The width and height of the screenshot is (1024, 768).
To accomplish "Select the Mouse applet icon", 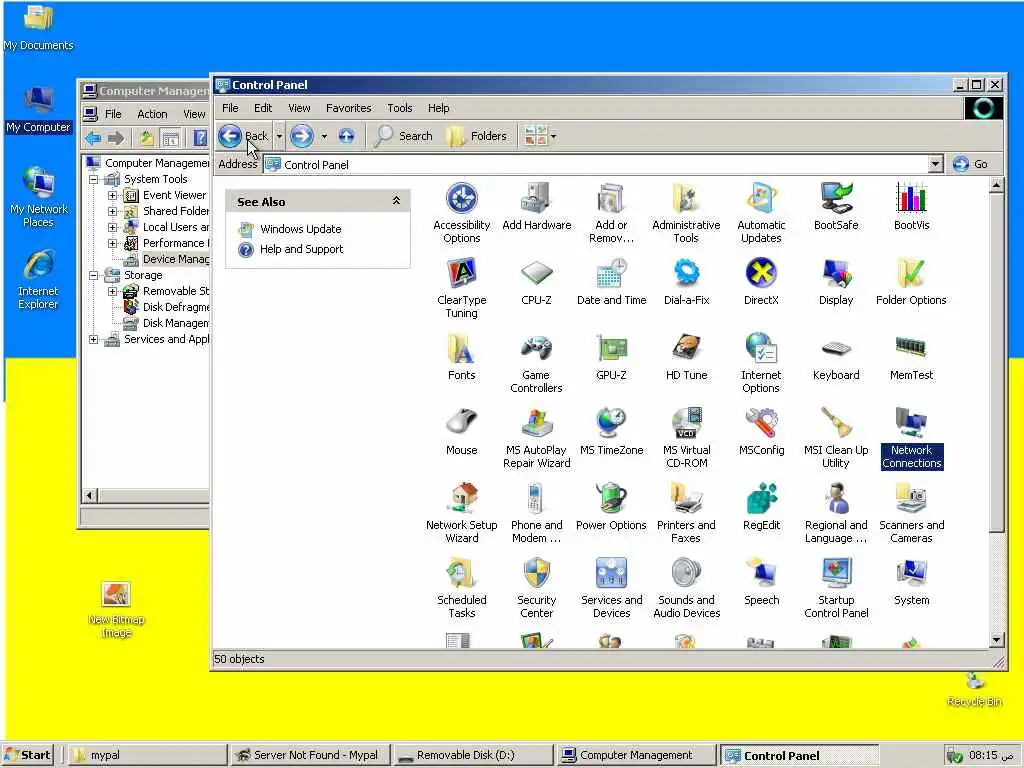I will pyautogui.click(x=462, y=432).
